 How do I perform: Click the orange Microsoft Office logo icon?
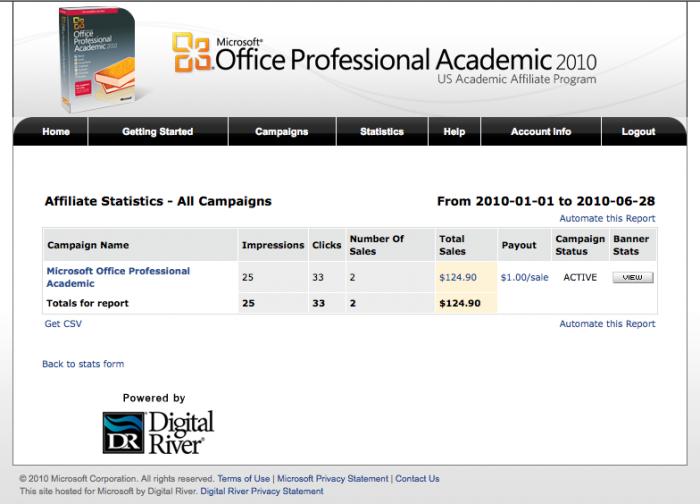pyautogui.click(x=191, y=53)
